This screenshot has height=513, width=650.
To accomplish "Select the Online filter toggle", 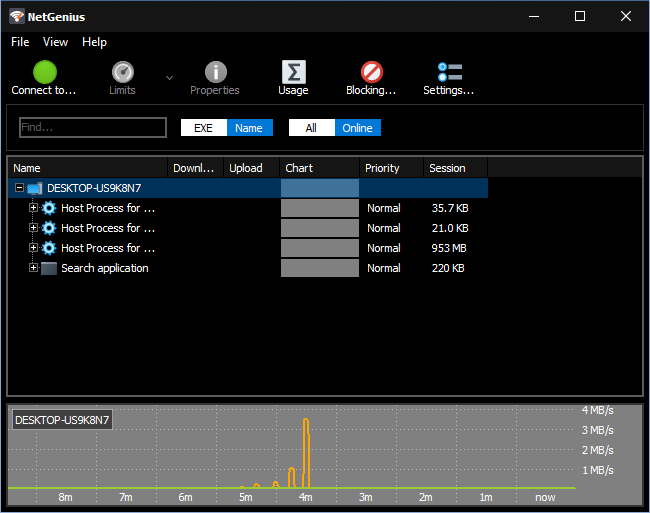I will click(357, 128).
